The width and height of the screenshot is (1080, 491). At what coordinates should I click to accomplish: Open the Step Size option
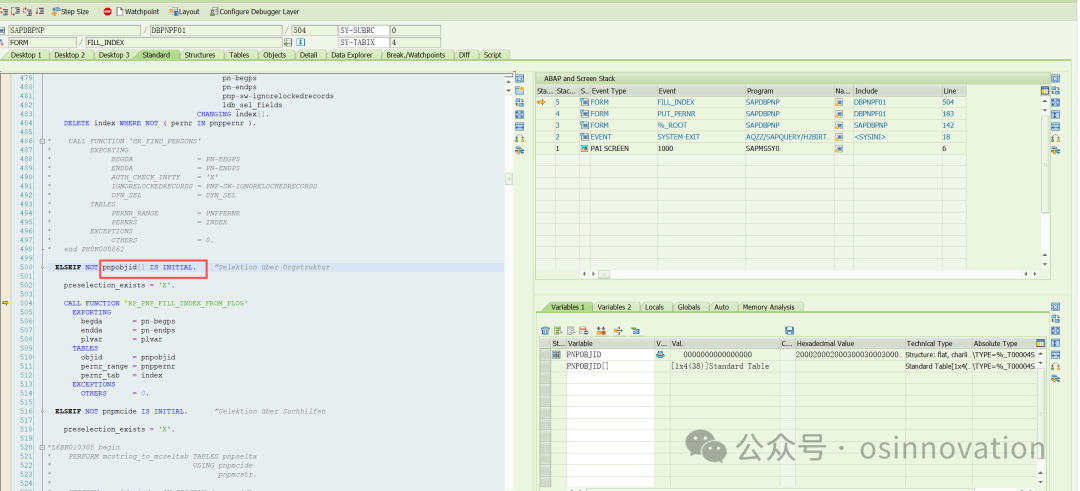coord(70,12)
